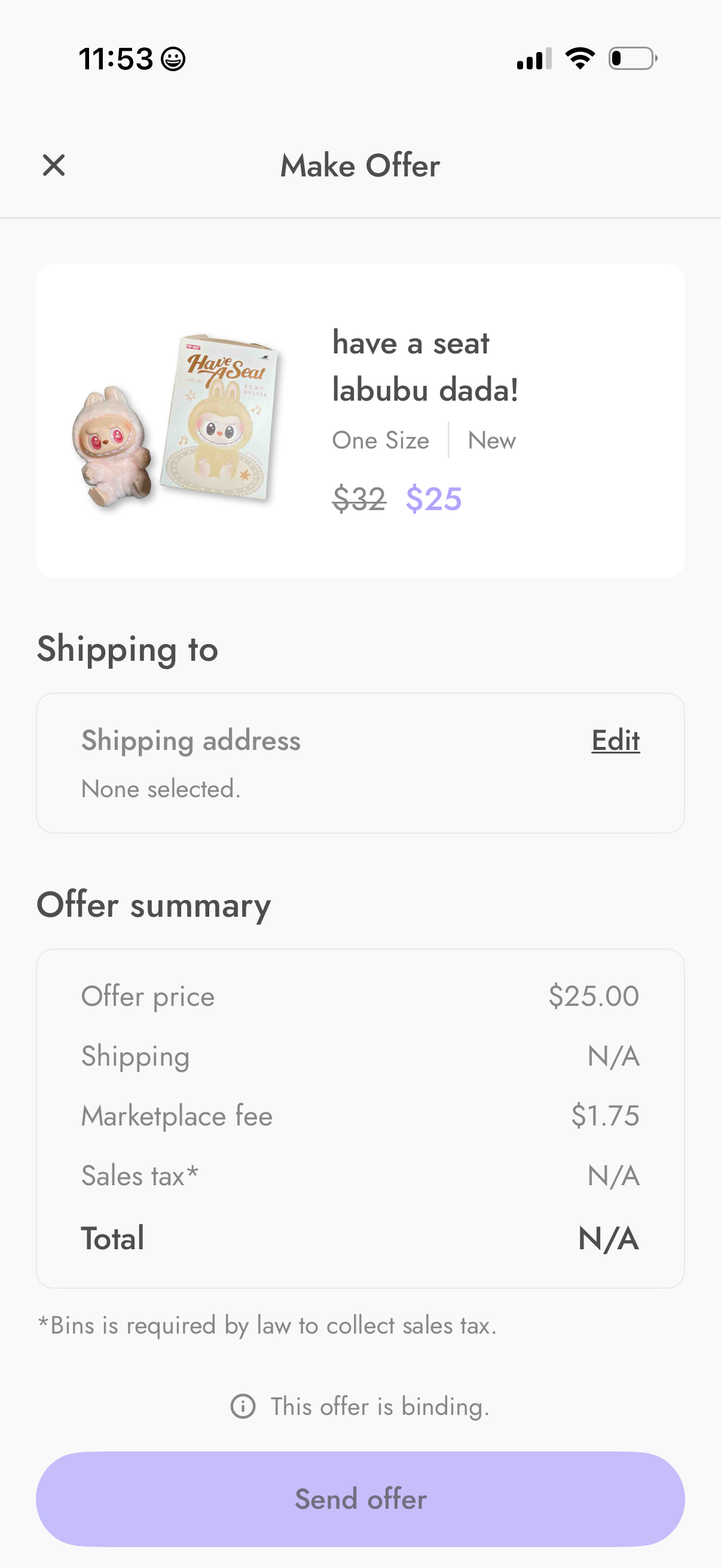The width and height of the screenshot is (721, 1568).
Task: Tap the info icon beside binding notice
Action: tap(243, 1407)
